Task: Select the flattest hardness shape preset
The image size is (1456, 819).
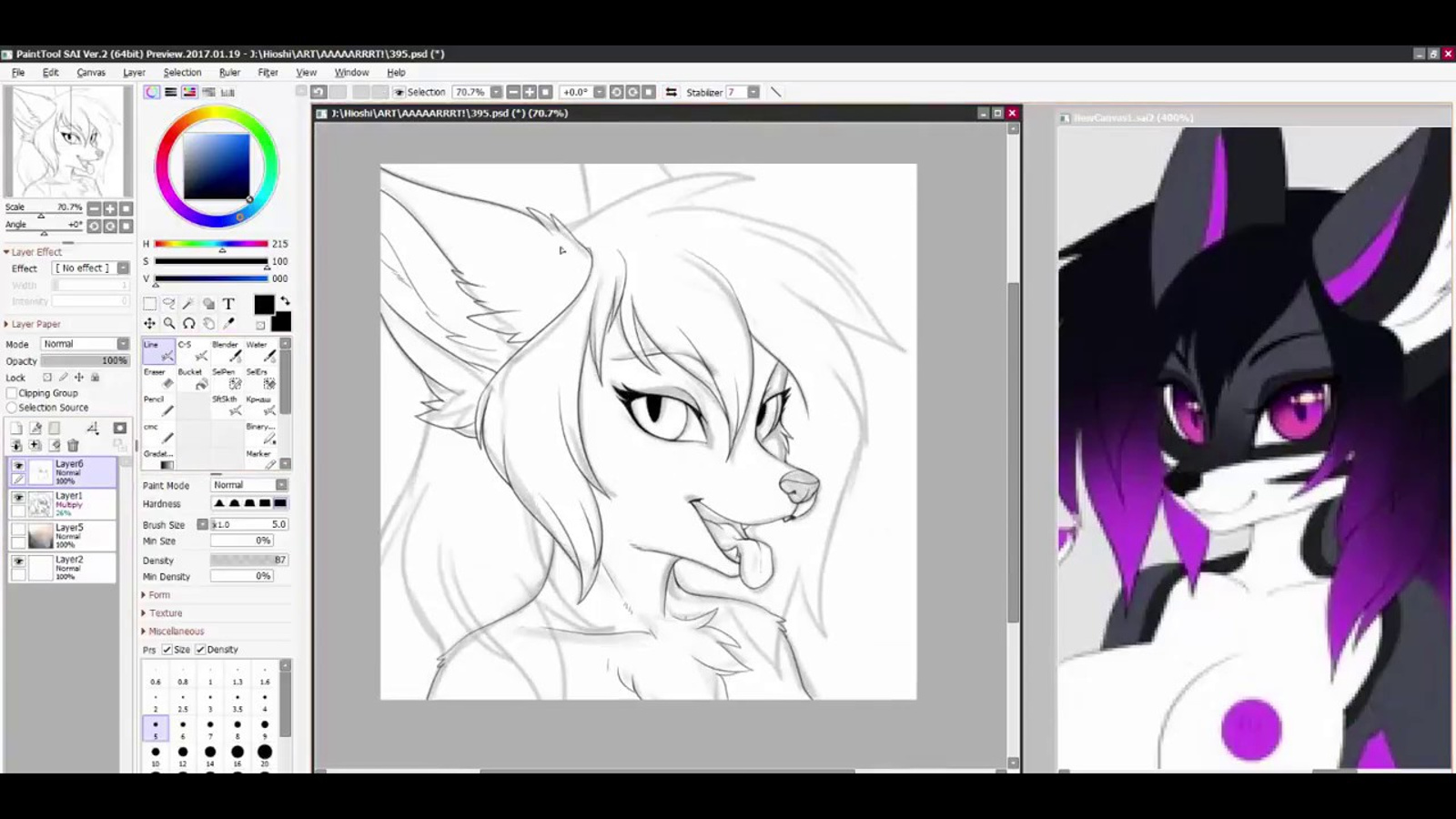Action: 280,503
